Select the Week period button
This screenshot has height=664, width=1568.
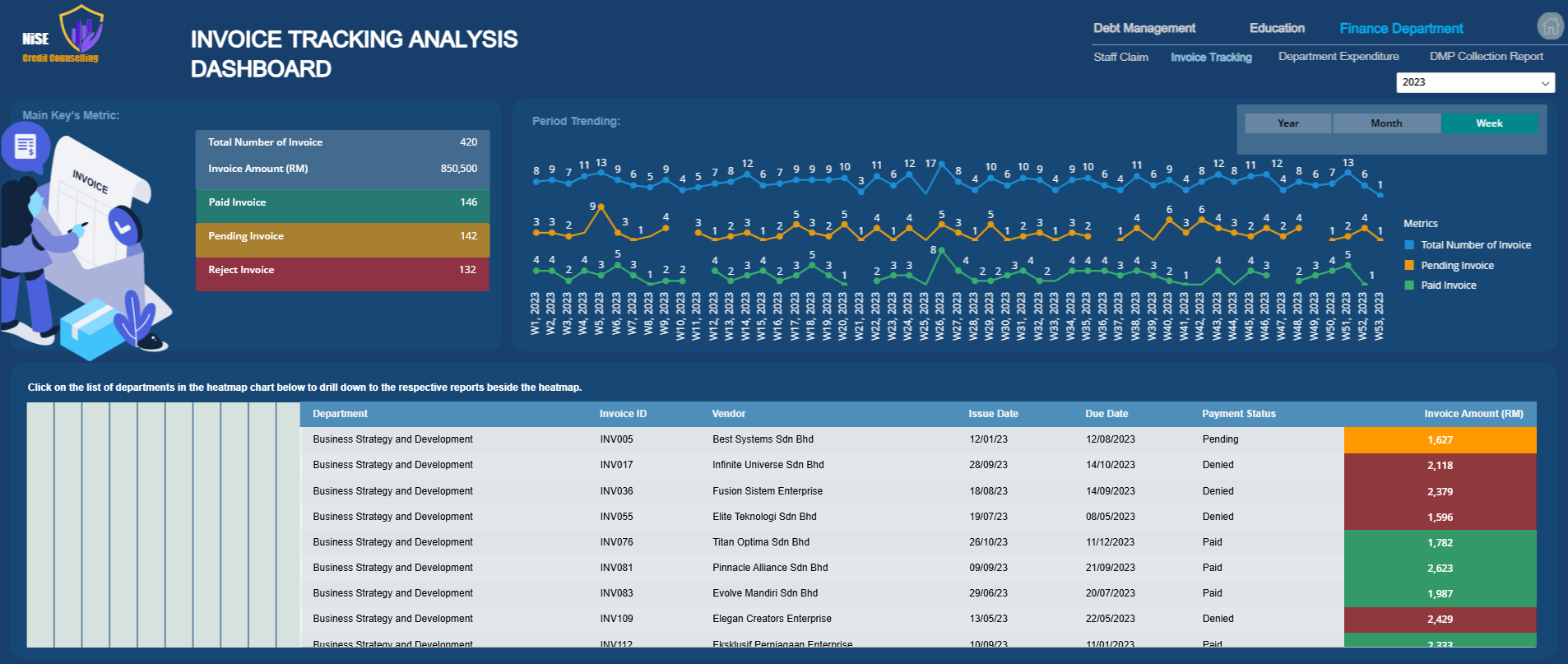[x=1489, y=123]
